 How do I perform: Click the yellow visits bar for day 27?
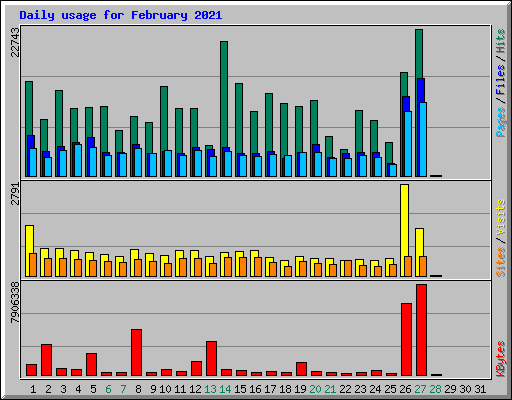[x=419, y=242]
